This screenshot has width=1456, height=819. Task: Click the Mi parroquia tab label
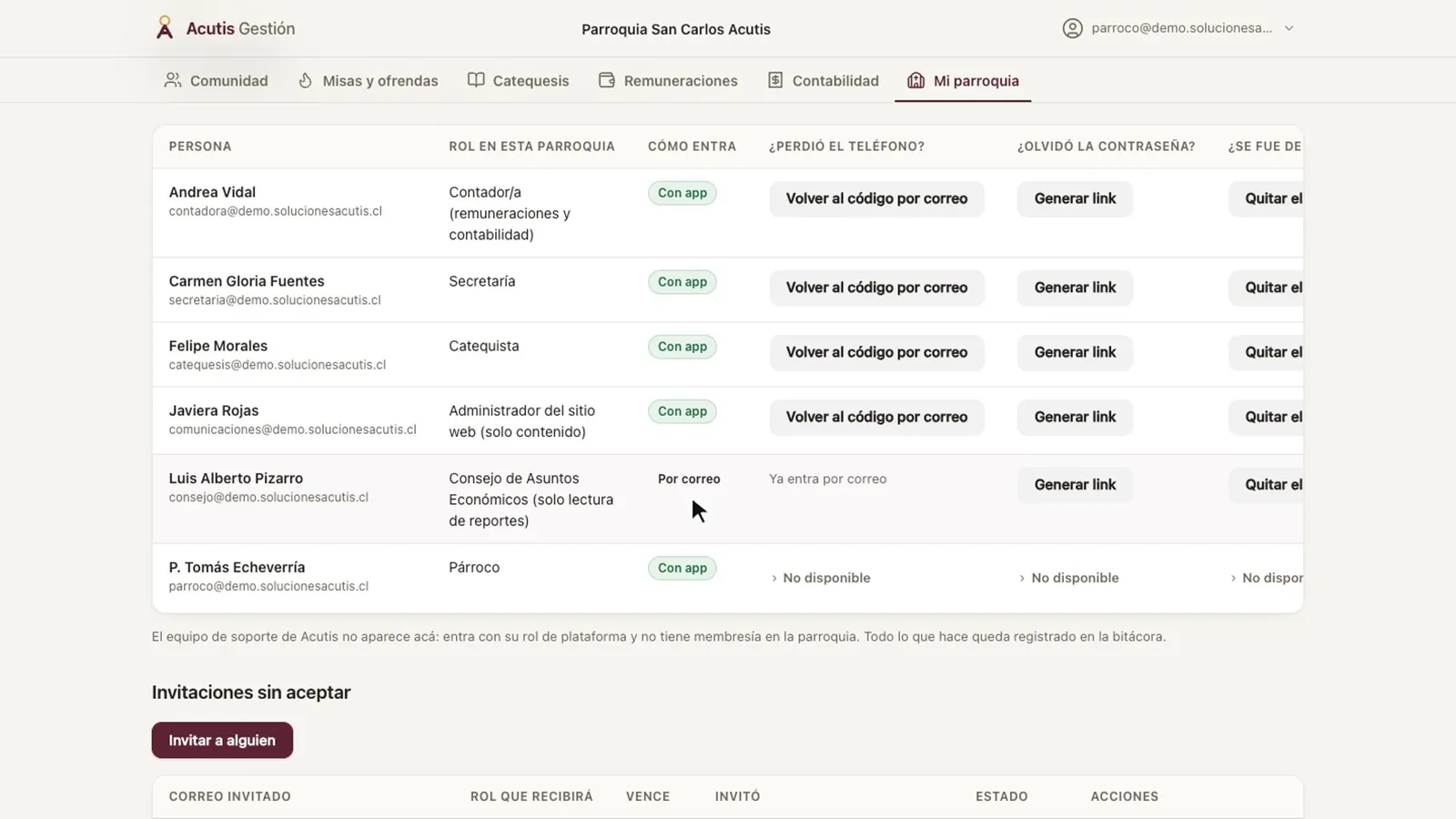pos(976,81)
